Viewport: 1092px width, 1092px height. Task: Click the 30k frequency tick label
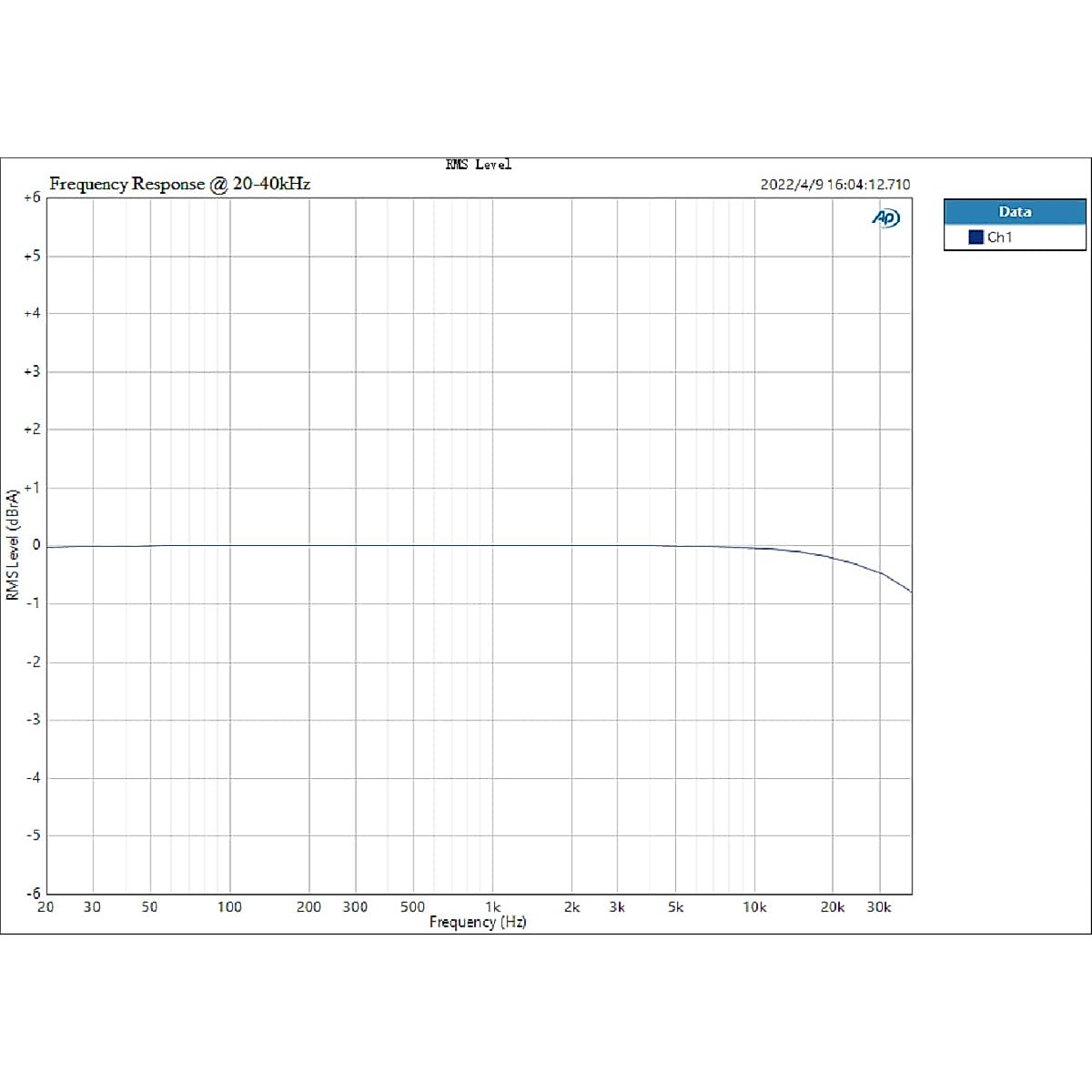[x=878, y=907]
